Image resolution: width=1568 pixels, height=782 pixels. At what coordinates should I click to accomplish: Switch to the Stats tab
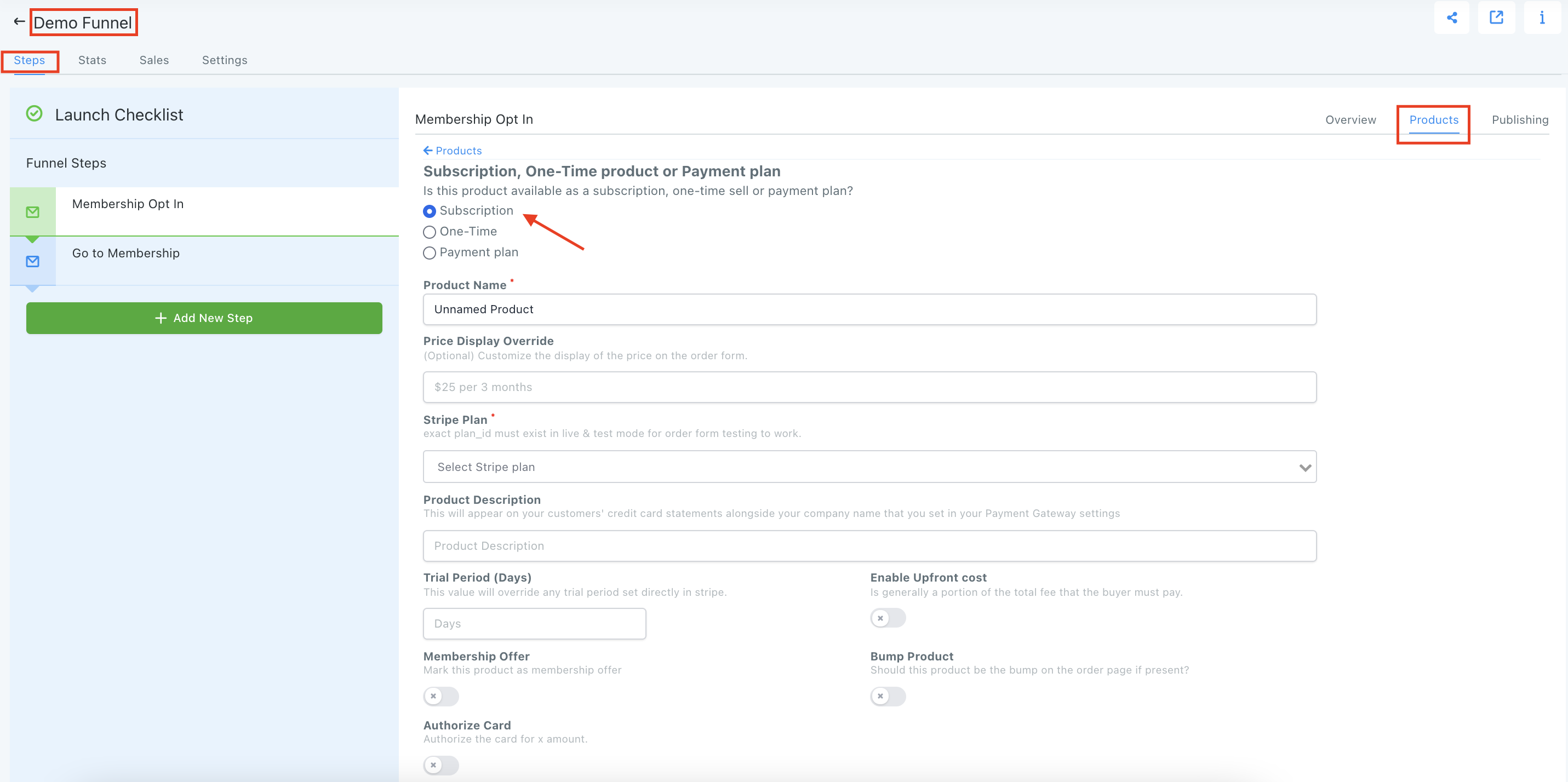[x=93, y=60]
